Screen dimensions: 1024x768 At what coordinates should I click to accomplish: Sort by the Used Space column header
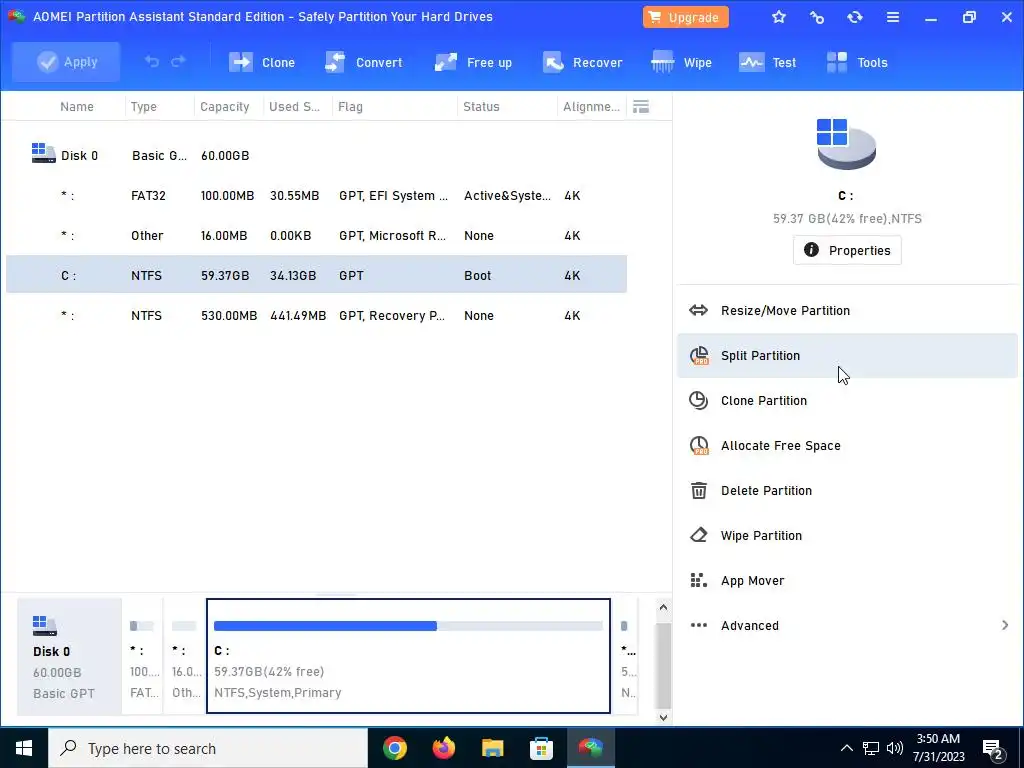[295, 106]
